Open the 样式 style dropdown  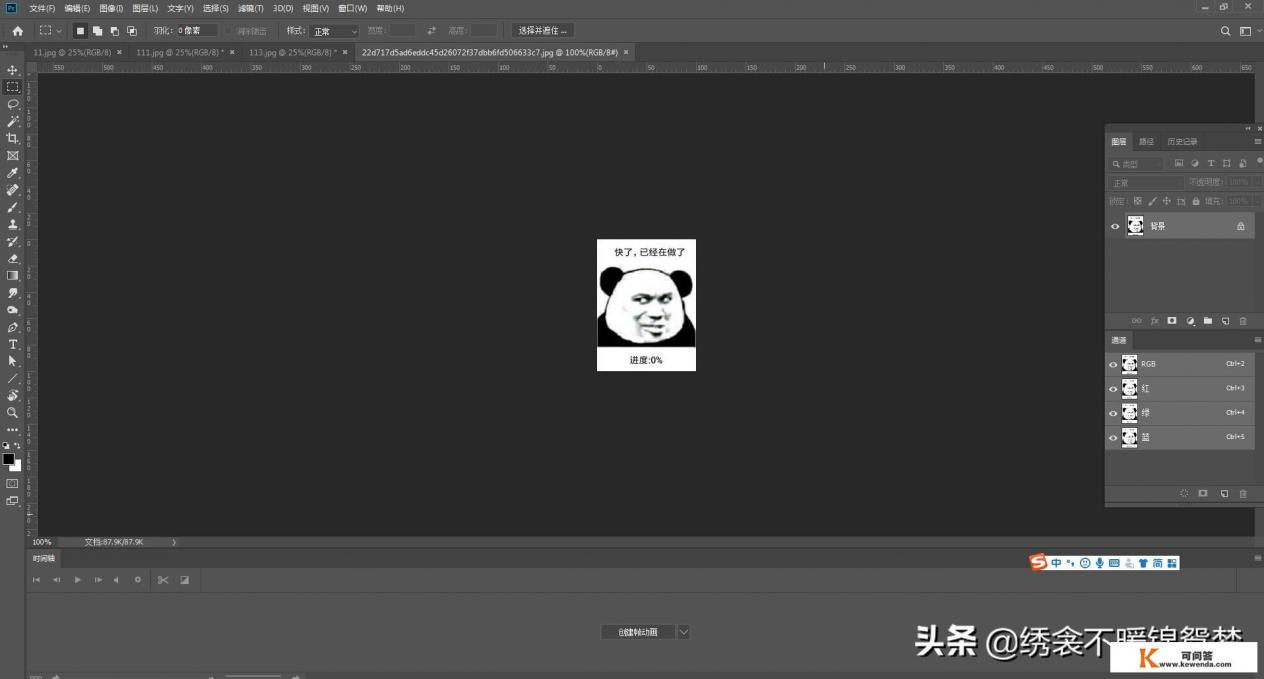click(333, 31)
